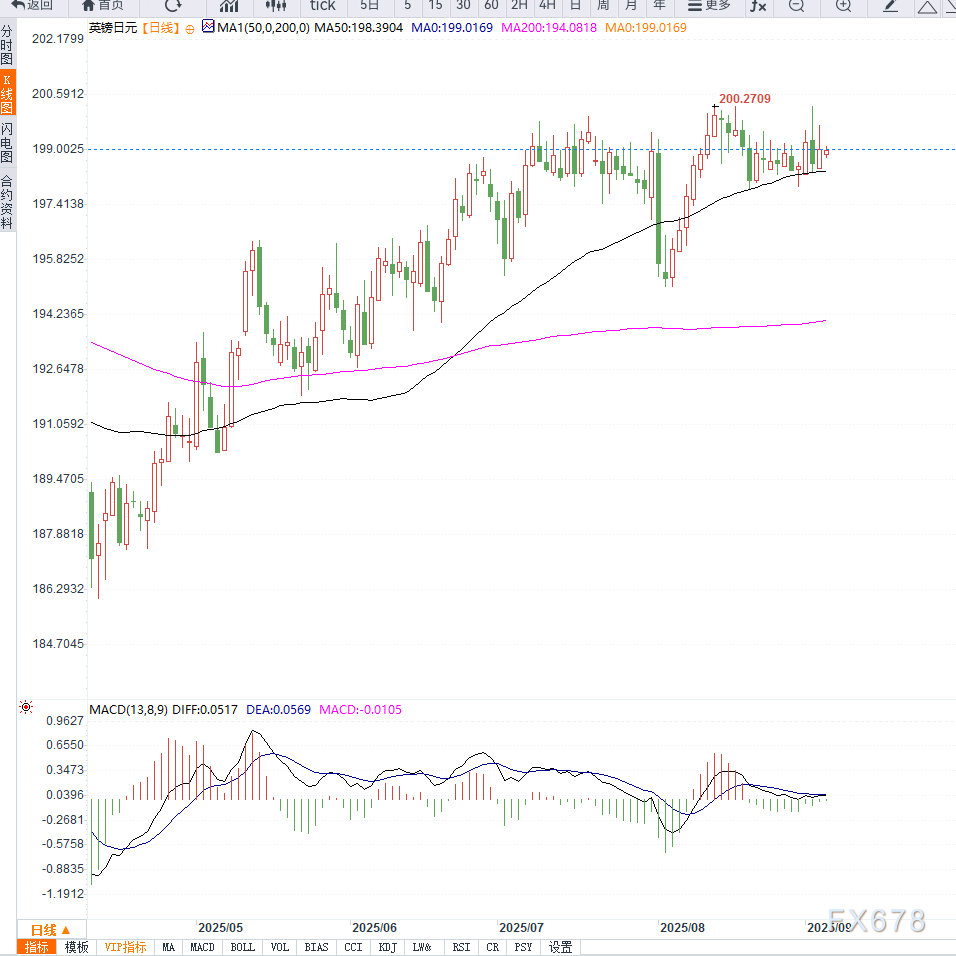Click the zoom in magnifier icon
Image resolution: width=956 pixels, height=956 pixels.
pyautogui.click(x=843, y=6)
